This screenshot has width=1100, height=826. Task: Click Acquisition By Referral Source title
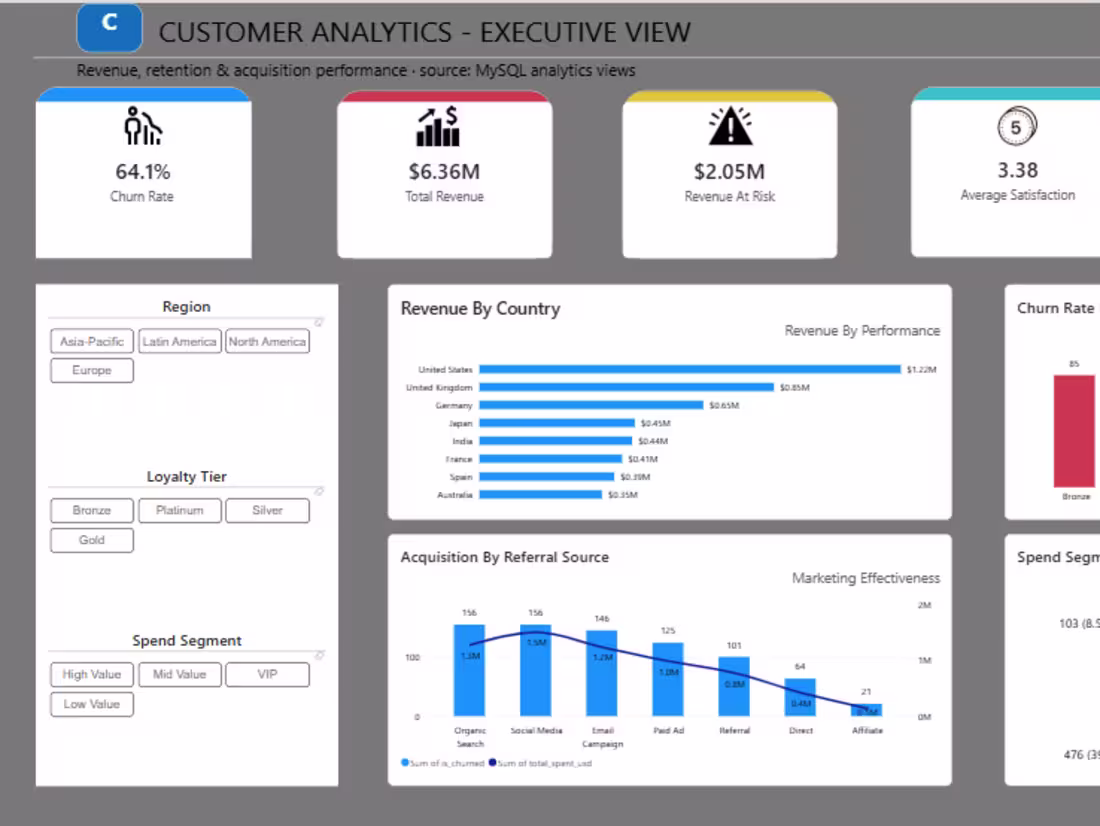(x=504, y=557)
